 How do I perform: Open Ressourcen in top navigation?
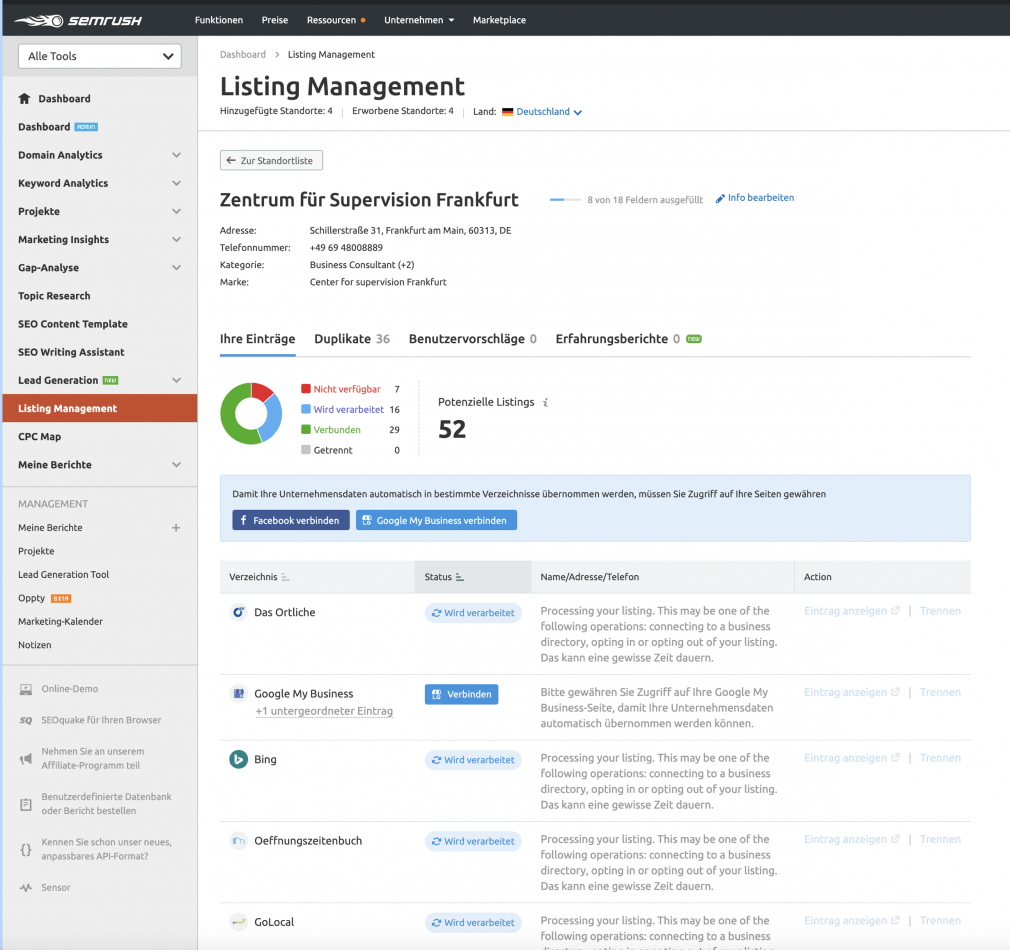332,20
